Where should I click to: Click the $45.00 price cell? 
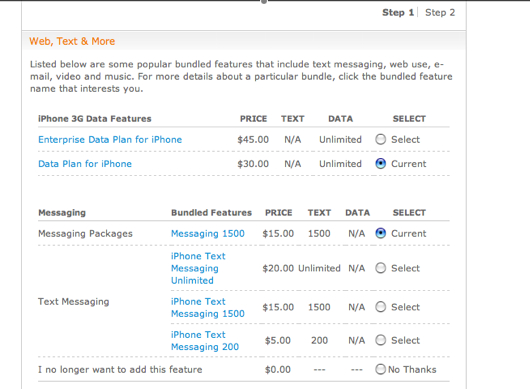point(253,140)
